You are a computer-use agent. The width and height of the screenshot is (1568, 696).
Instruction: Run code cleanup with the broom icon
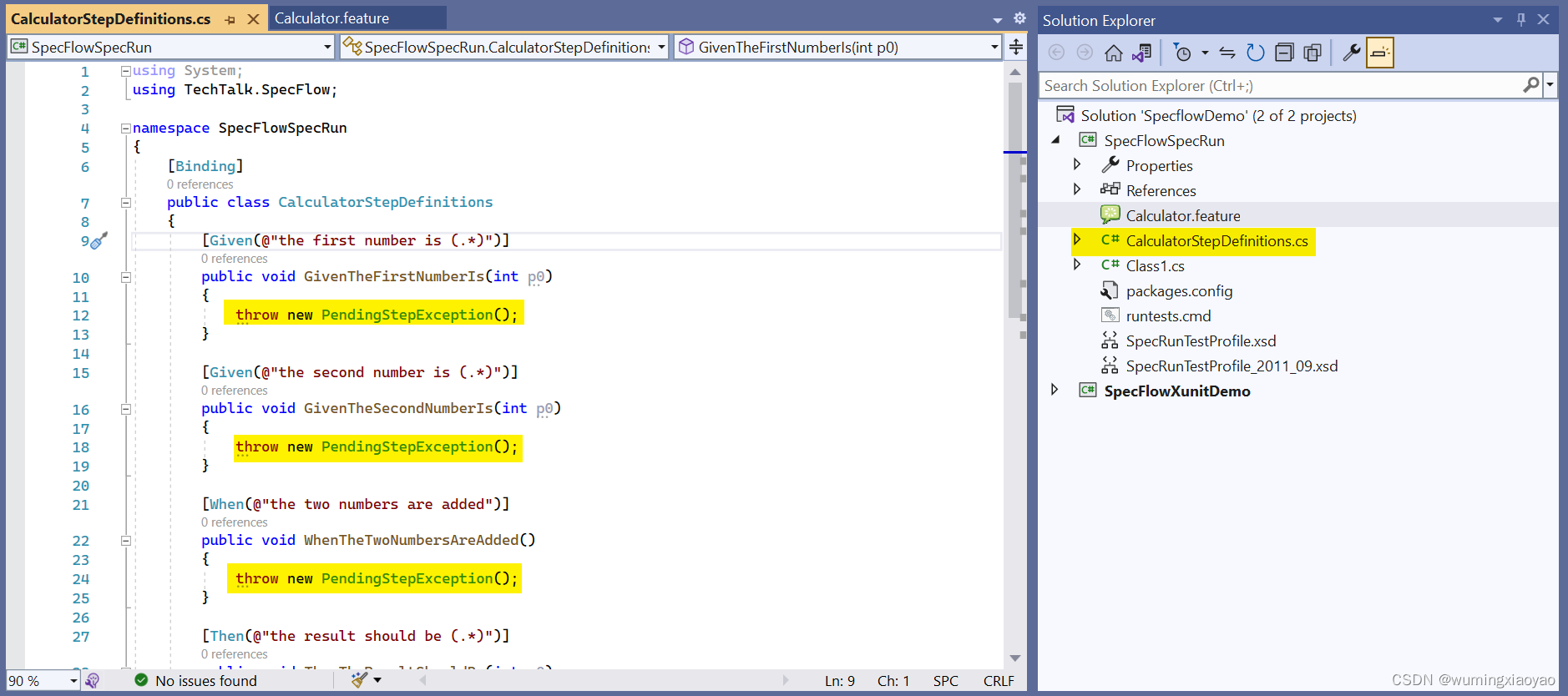coord(359,680)
